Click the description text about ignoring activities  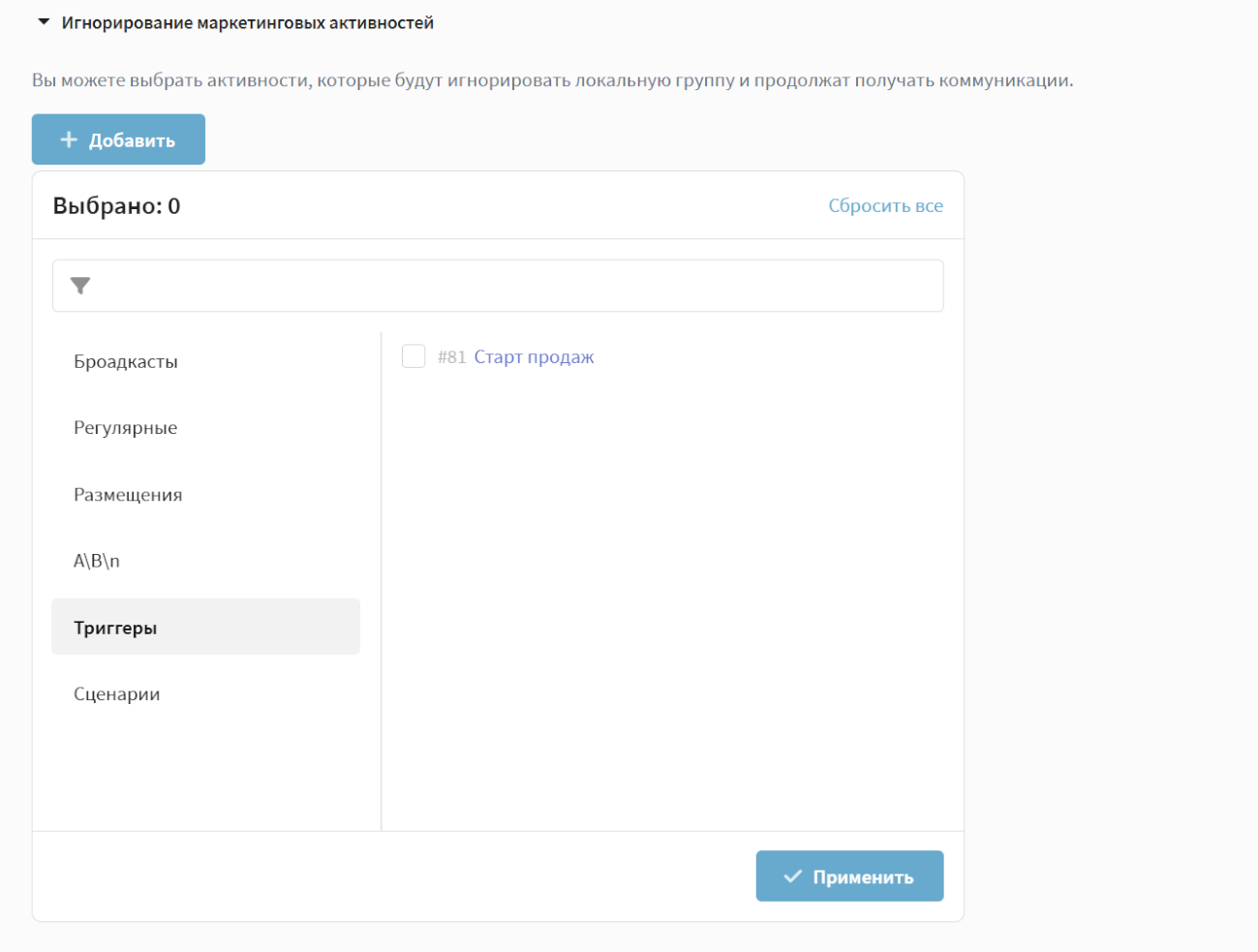pyautogui.click(x=552, y=80)
